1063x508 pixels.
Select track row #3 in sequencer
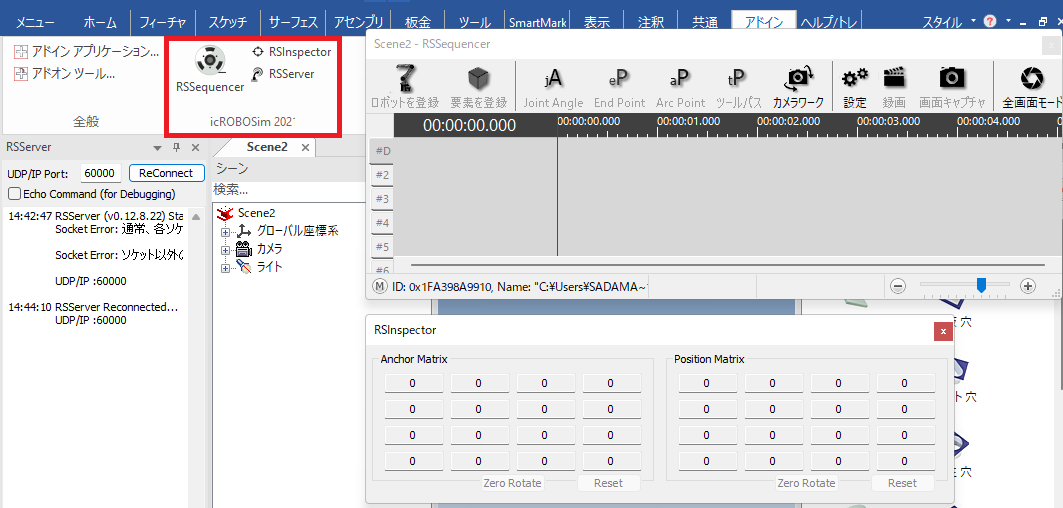pos(382,199)
